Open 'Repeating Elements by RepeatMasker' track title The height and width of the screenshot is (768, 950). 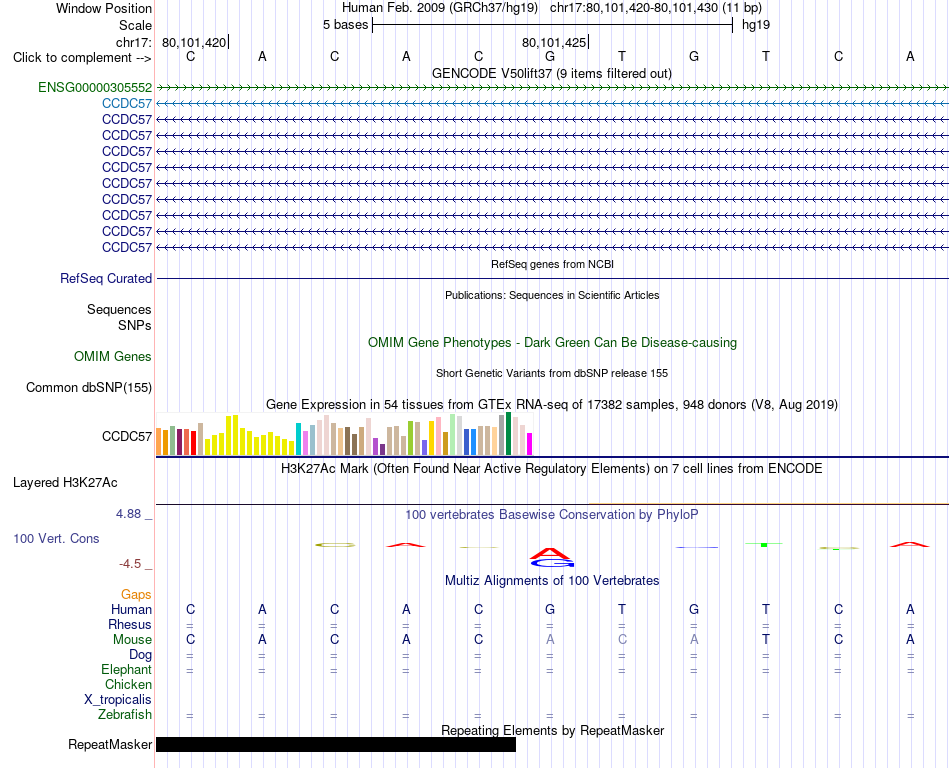(553, 730)
